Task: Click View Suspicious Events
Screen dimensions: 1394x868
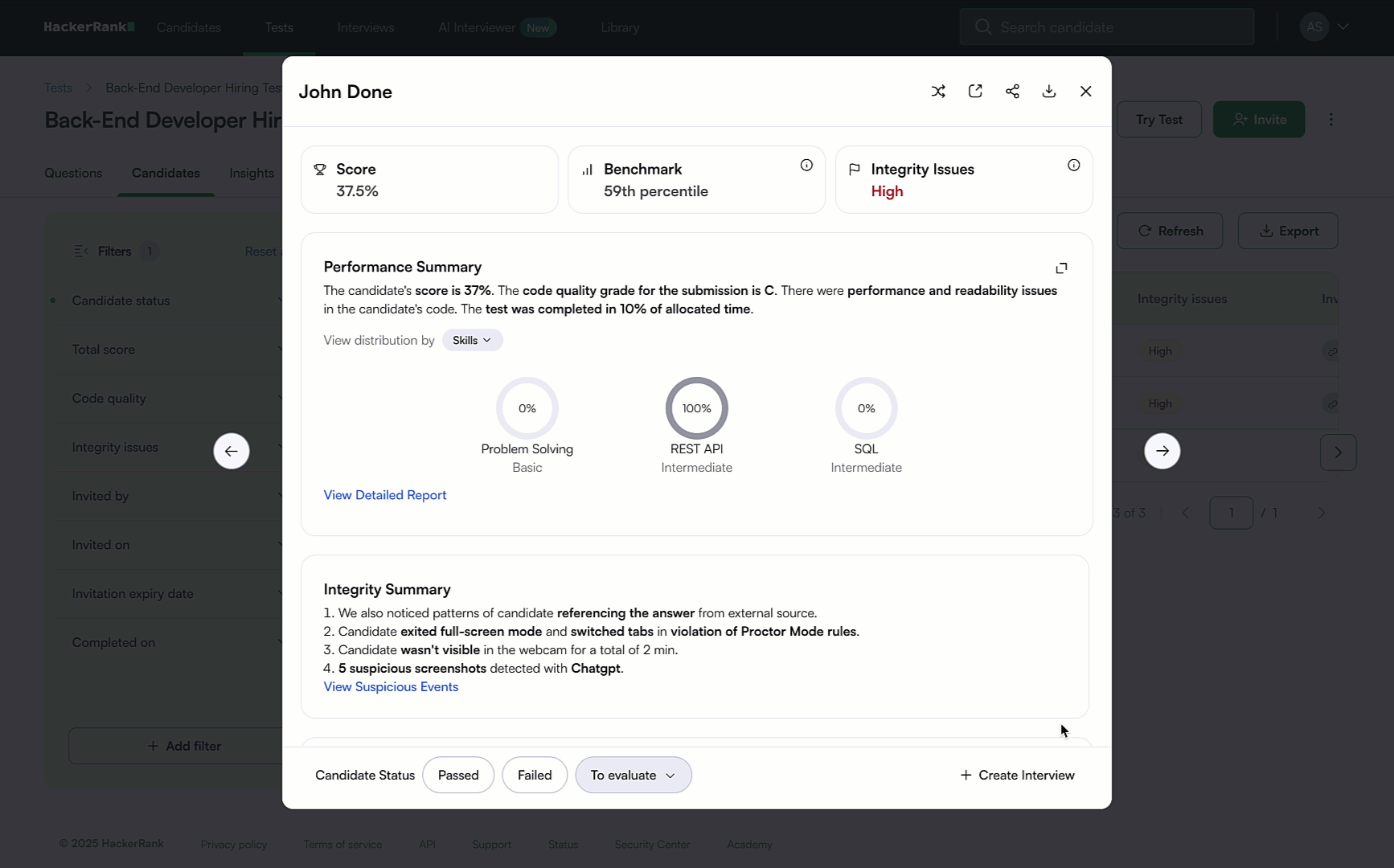Action: (391, 686)
